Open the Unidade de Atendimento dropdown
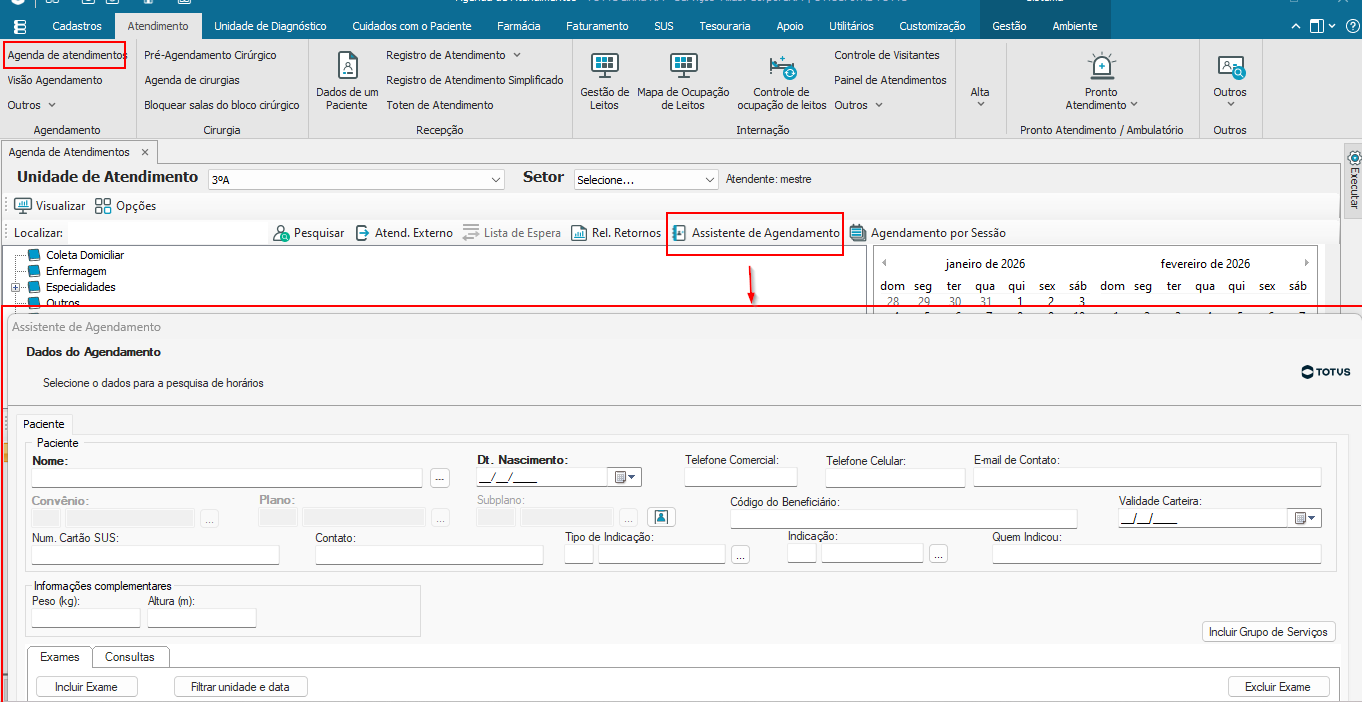The width and height of the screenshot is (1362, 702). click(x=496, y=180)
